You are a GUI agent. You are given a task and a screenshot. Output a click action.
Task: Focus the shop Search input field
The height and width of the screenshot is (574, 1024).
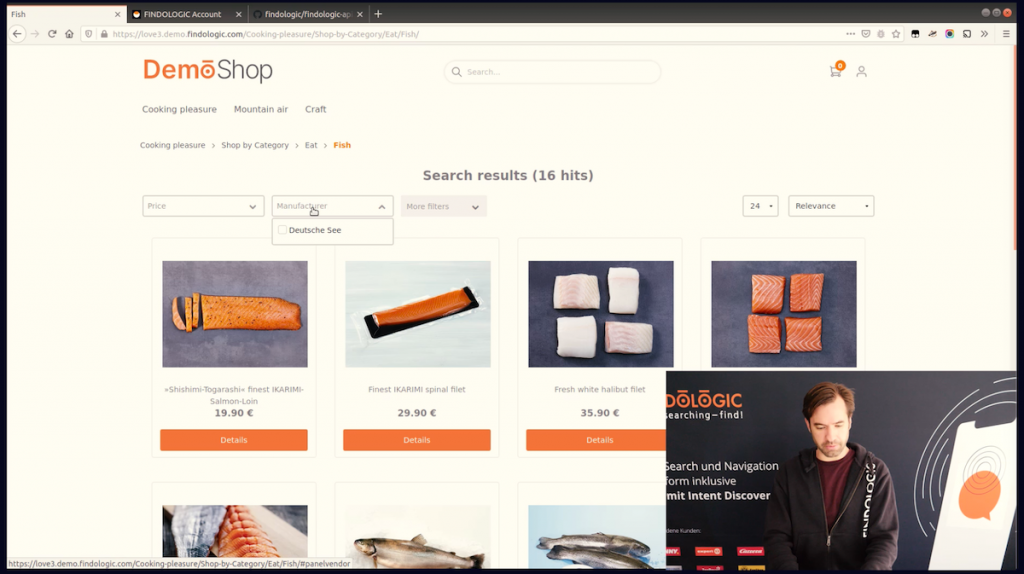point(552,72)
